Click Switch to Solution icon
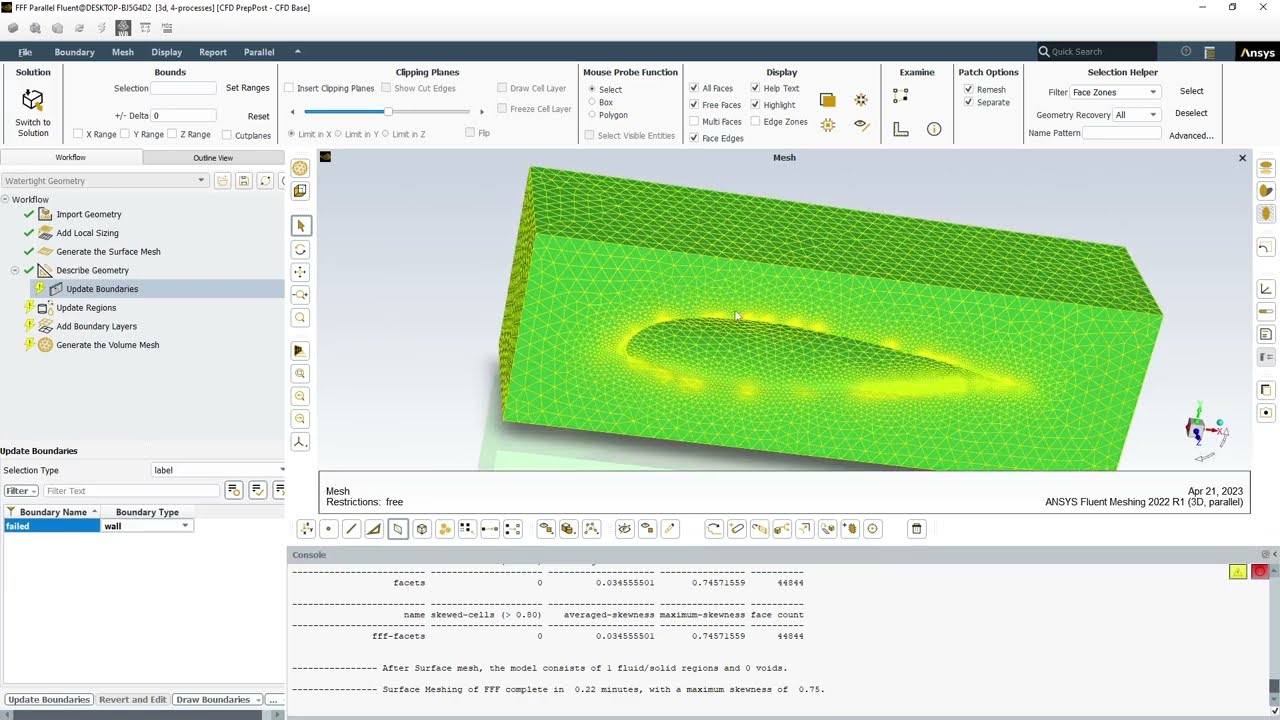The width and height of the screenshot is (1280, 720). click(x=33, y=100)
